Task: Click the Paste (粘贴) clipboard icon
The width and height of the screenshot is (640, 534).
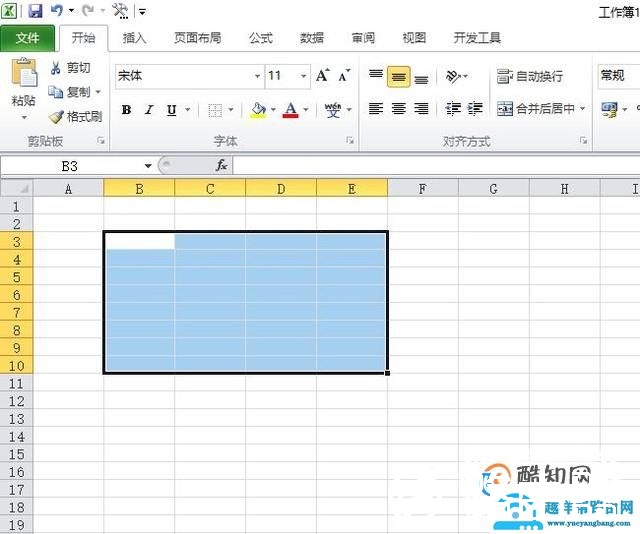Action: (24, 73)
